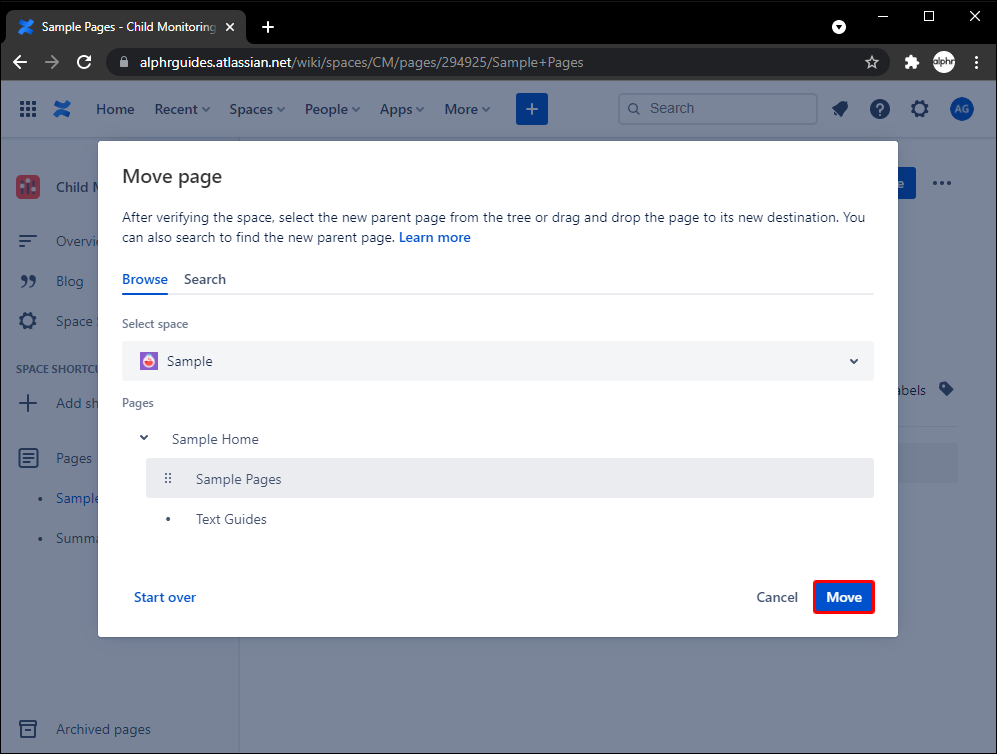Open the Learn more link

tap(434, 237)
